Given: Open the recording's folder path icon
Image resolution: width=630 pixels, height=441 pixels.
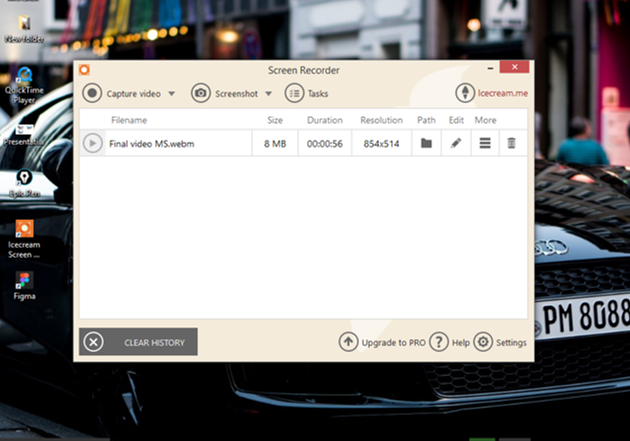Looking at the screenshot, I should 426,143.
